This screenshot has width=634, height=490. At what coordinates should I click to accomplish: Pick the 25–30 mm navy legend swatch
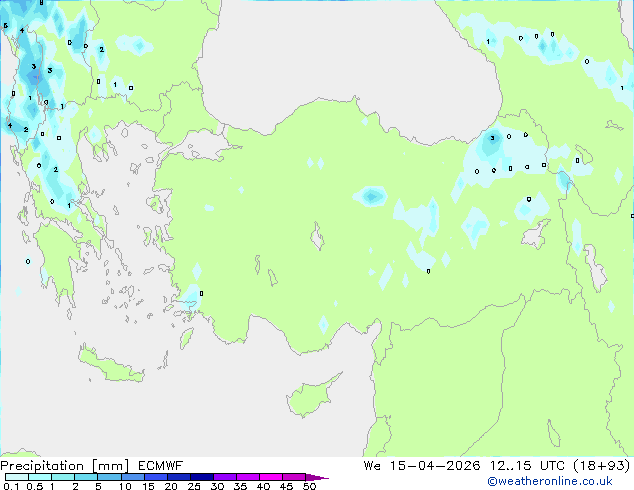201,477
